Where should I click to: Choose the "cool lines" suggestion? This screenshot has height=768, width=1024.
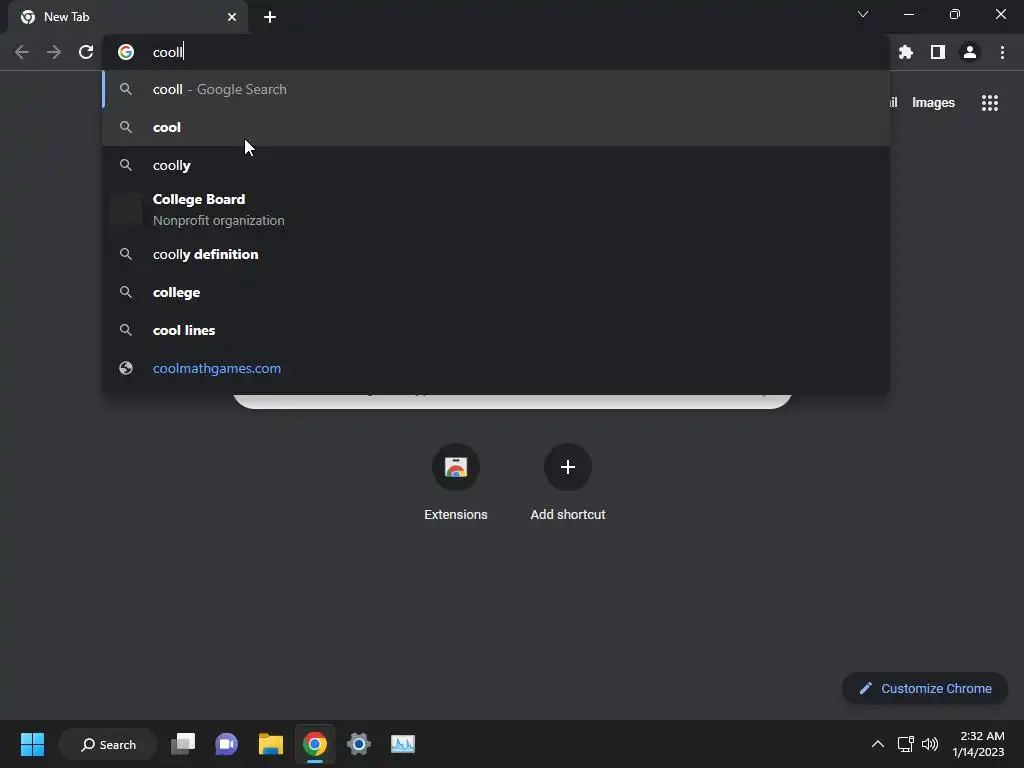click(x=496, y=330)
